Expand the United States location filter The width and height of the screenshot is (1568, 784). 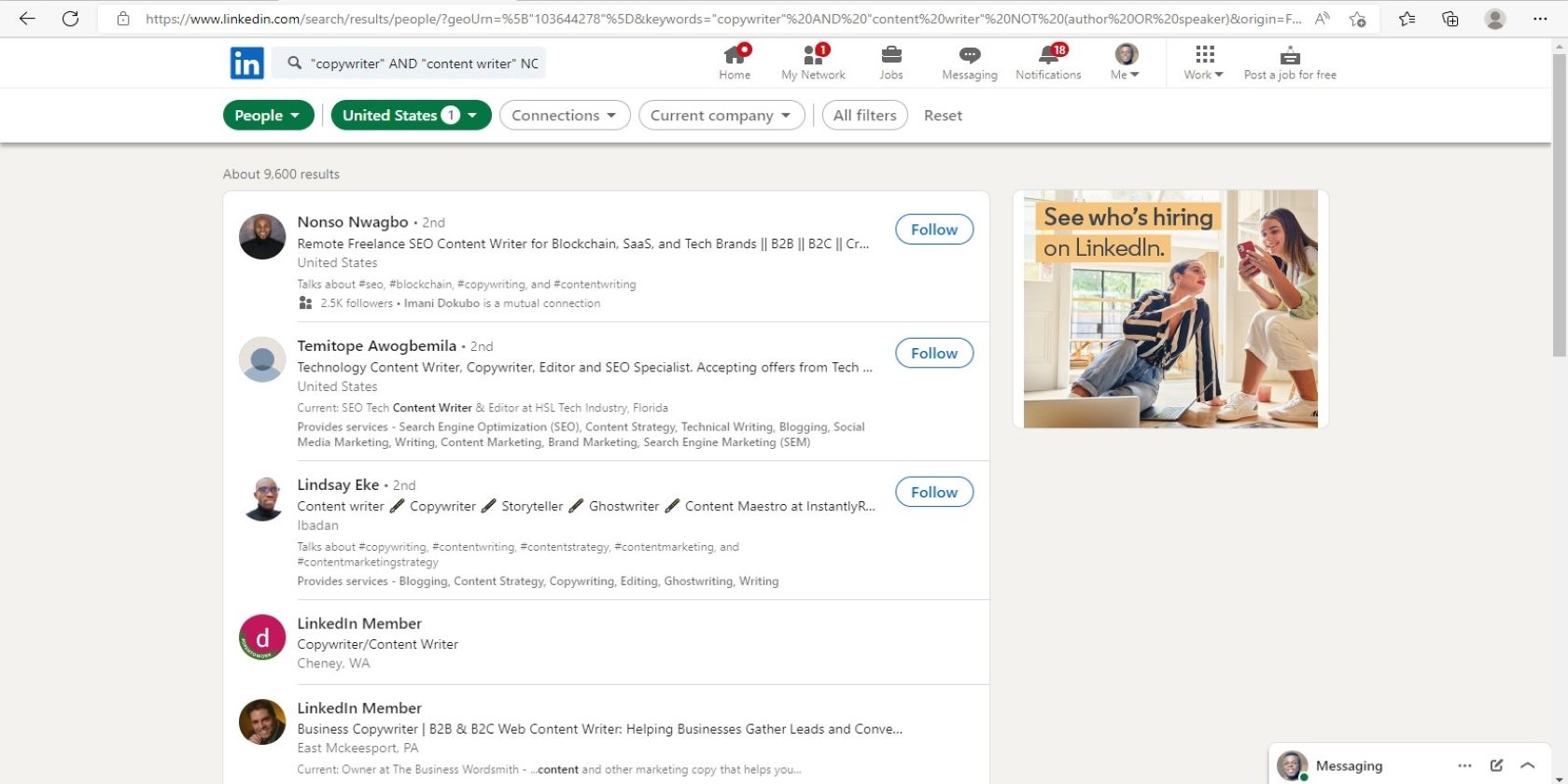coord(411,115)
